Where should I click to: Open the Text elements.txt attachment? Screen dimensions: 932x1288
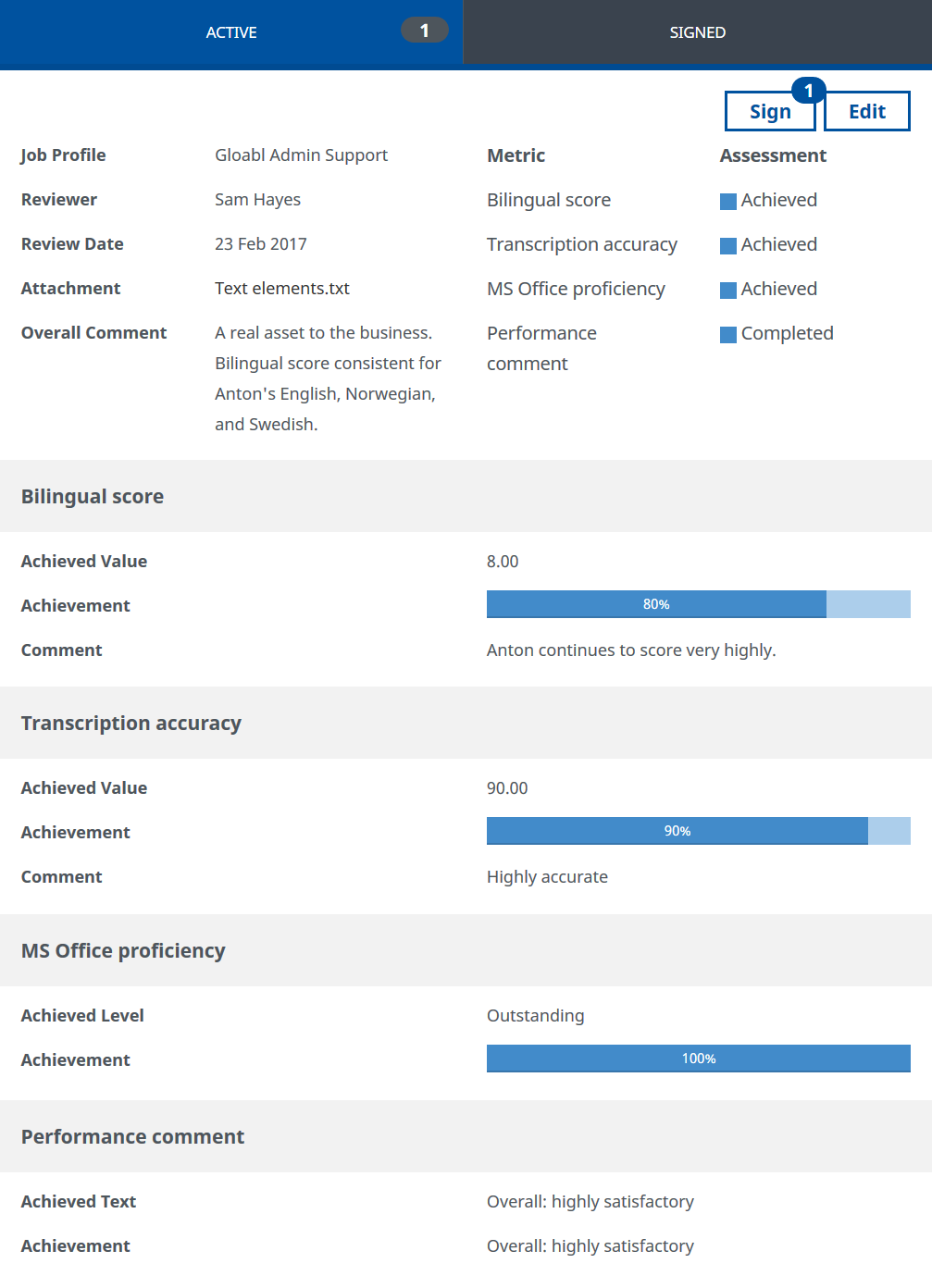click(x=282, y=289)
